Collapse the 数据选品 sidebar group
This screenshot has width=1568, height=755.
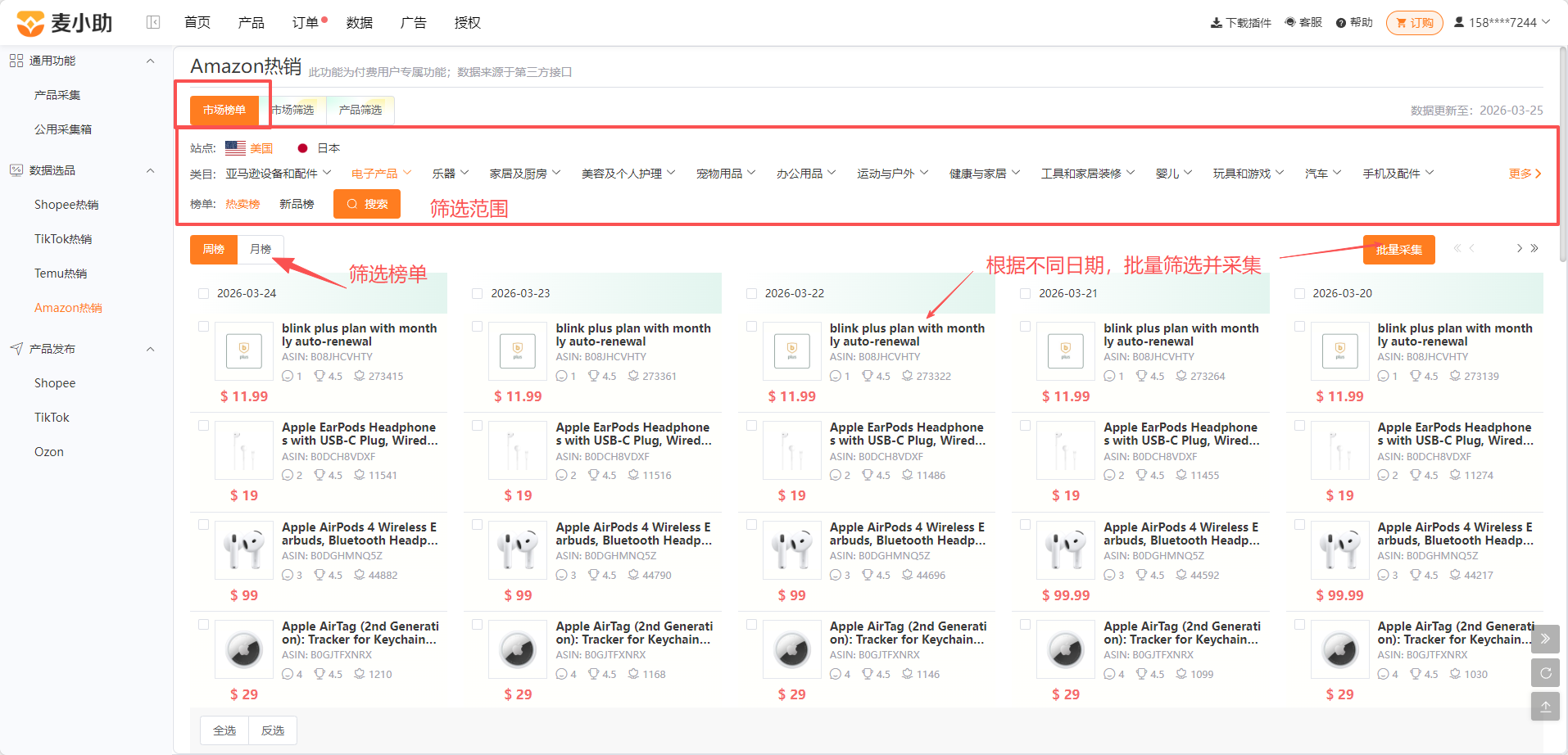coord(150,170)
